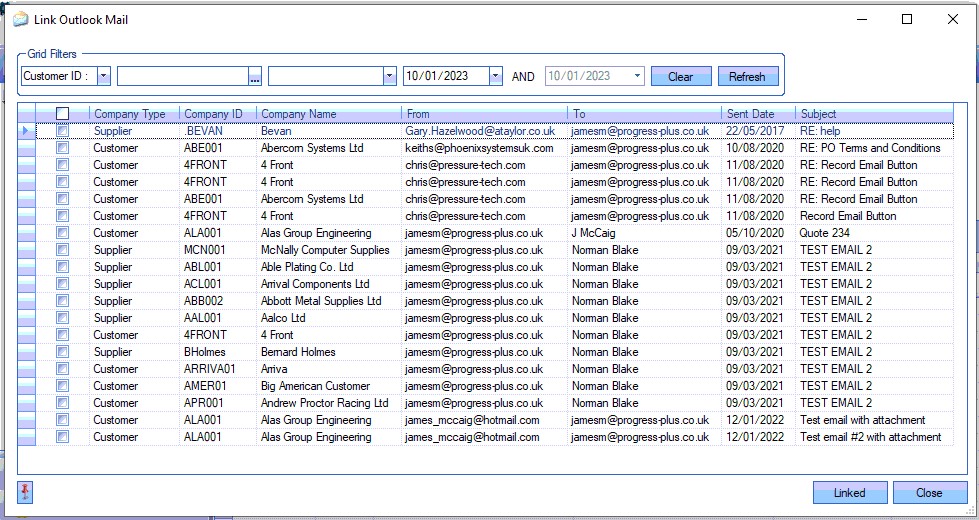
Task: Select the Abercorn Systems Ltd keiths email checkbox
Action: click(x=62, y=148)
